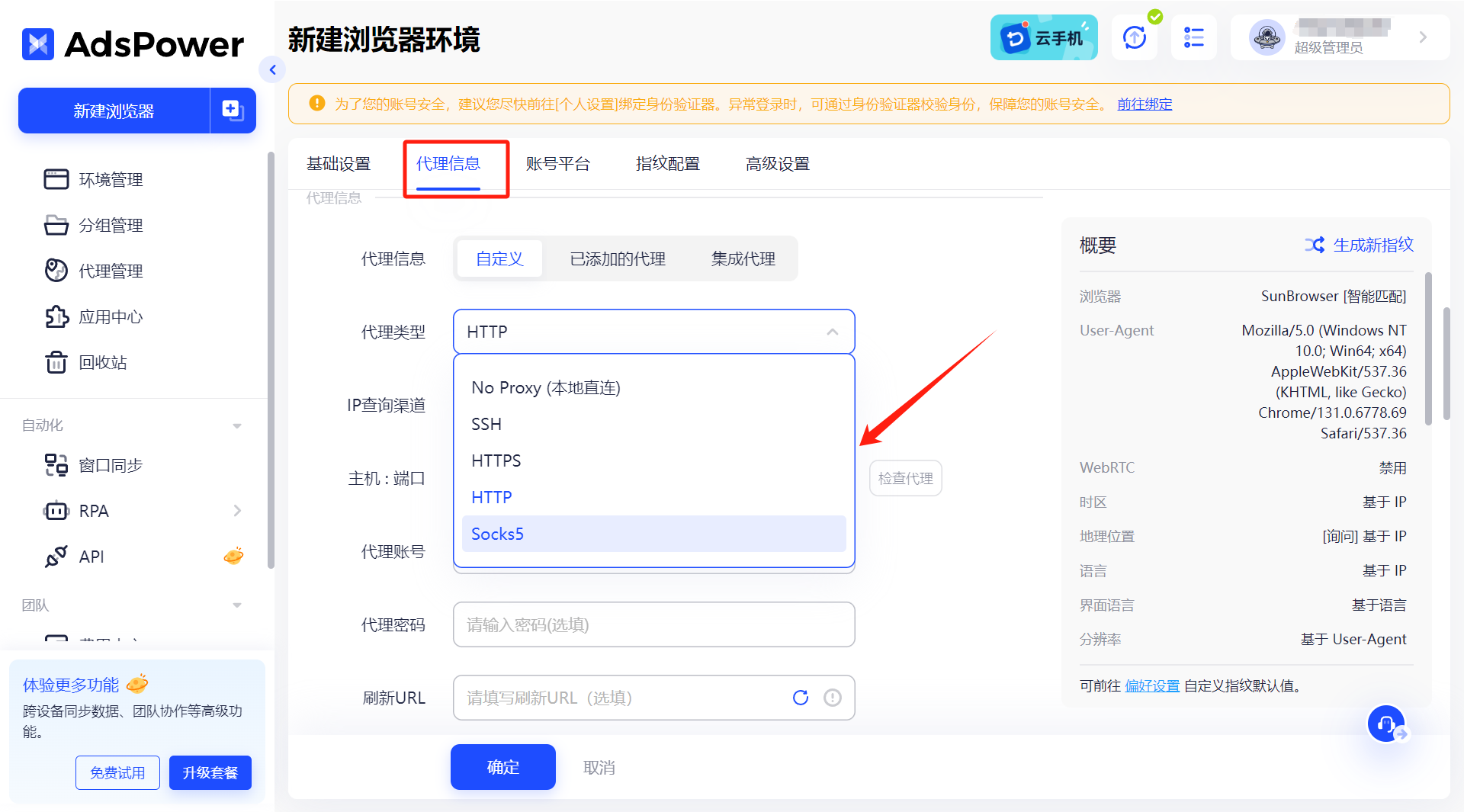Switch to the 指纹配置 tab
Image resolution: width=1464 pixels, height=812 pixels.
pyautogui.click(x=667, y=164)
